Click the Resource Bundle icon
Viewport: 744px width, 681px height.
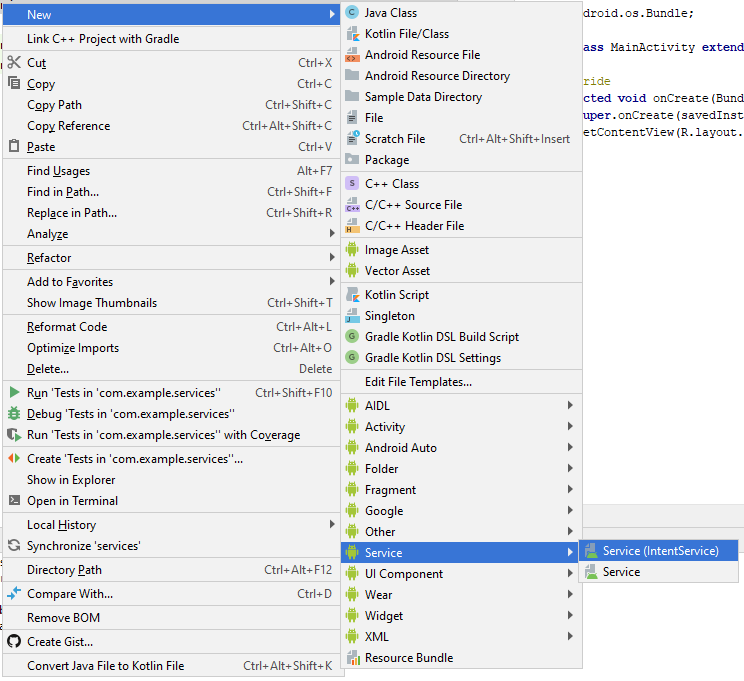352,658
